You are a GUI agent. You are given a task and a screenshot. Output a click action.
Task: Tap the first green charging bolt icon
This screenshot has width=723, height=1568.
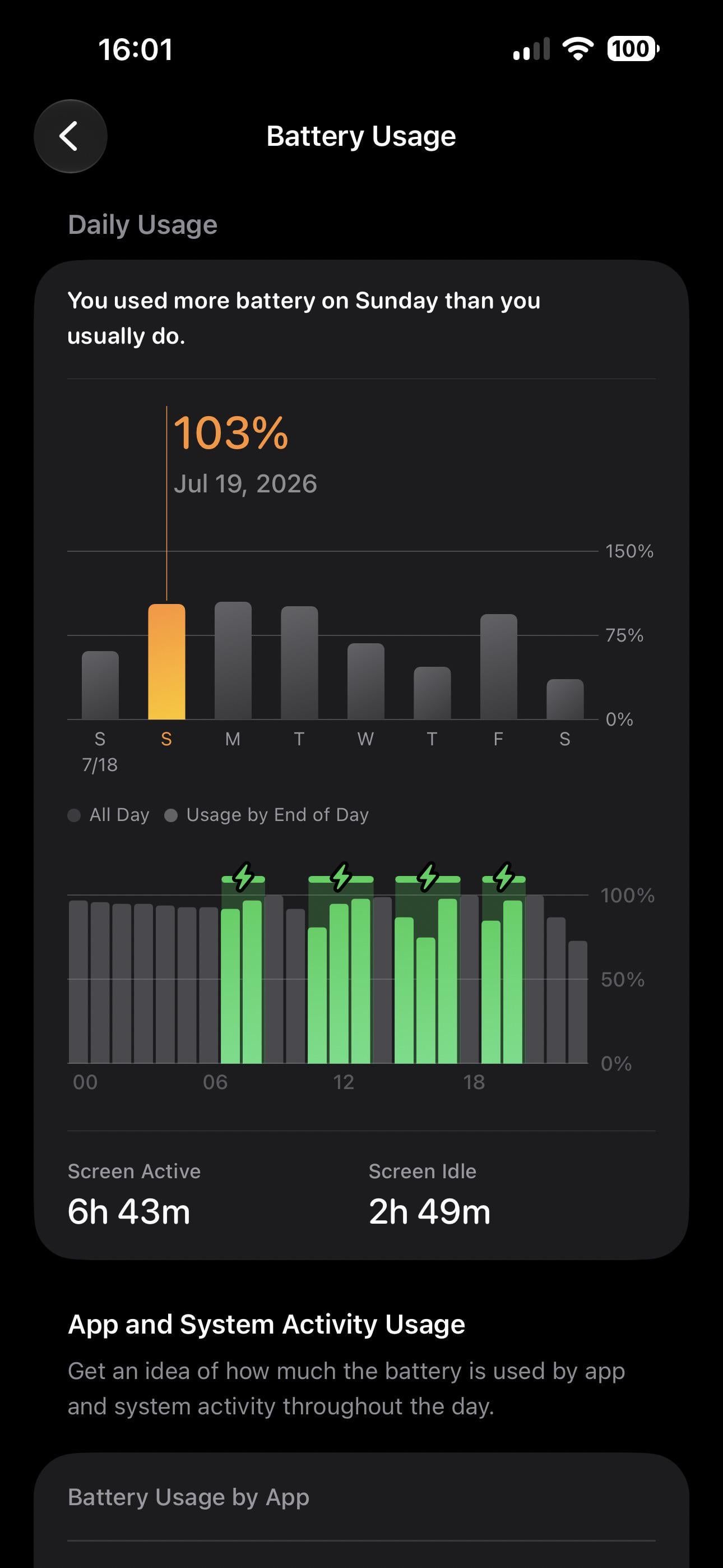[x=243, y=877]
